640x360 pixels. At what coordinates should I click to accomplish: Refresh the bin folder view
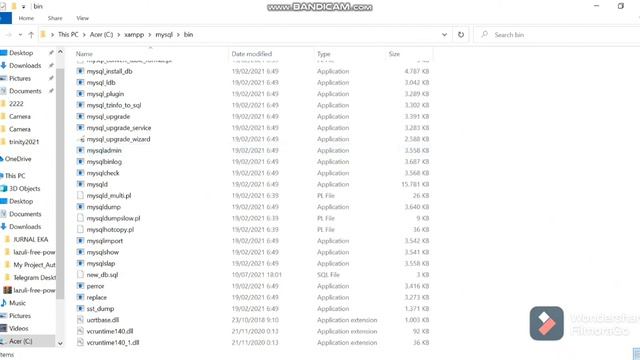pyautogui.click(x=461, y=35)
